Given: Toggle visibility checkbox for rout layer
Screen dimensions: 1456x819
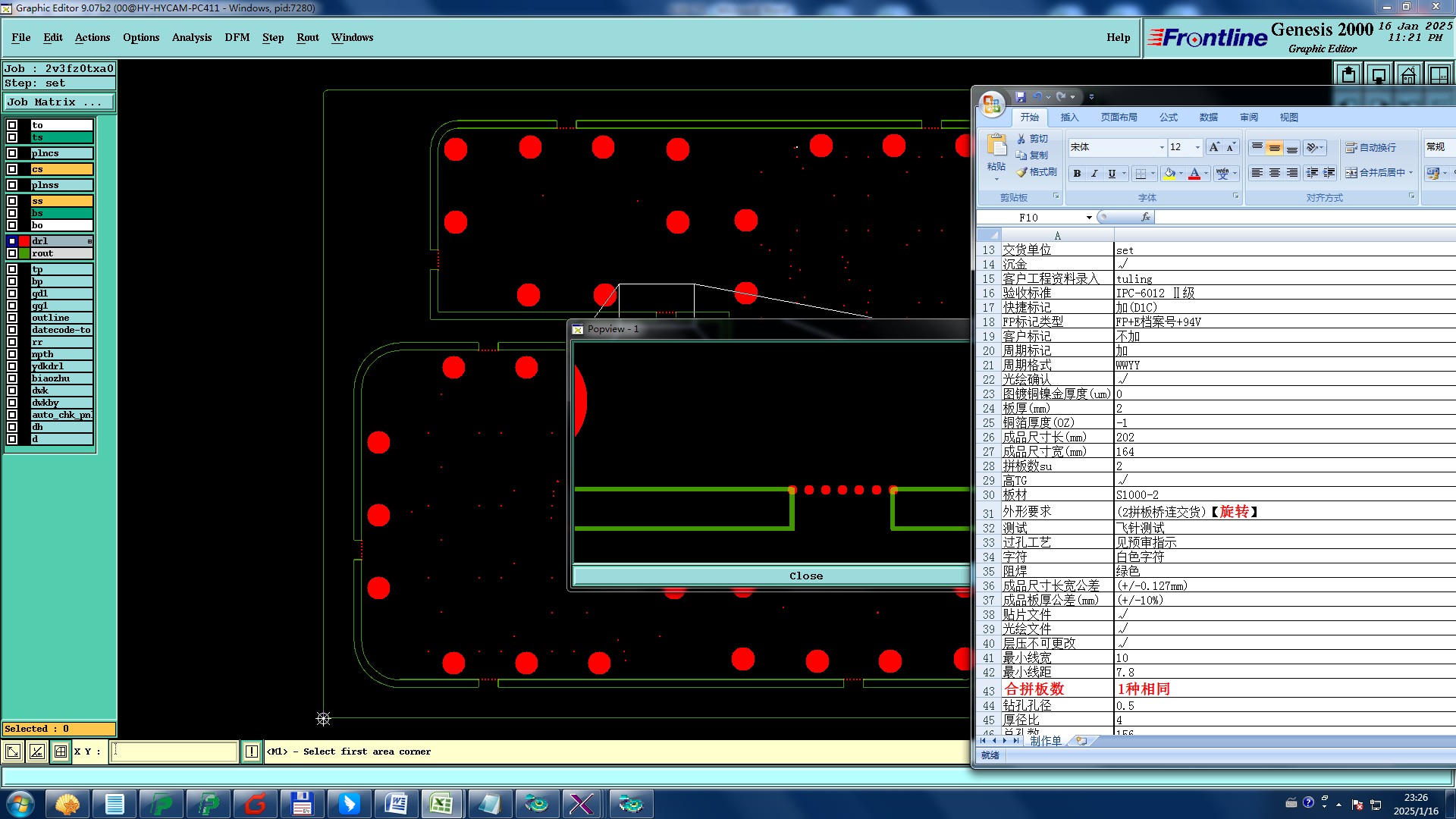Looking at the screenshot, I should [x=12, y=253].
